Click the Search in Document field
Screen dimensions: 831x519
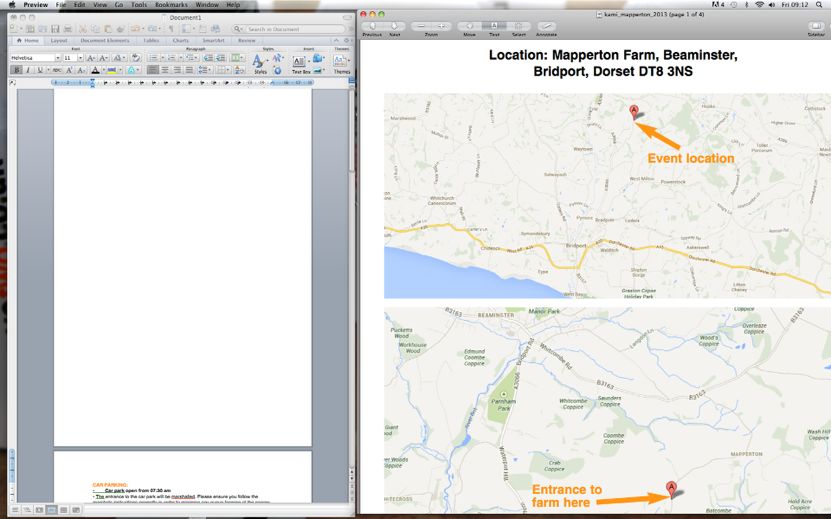289,29
